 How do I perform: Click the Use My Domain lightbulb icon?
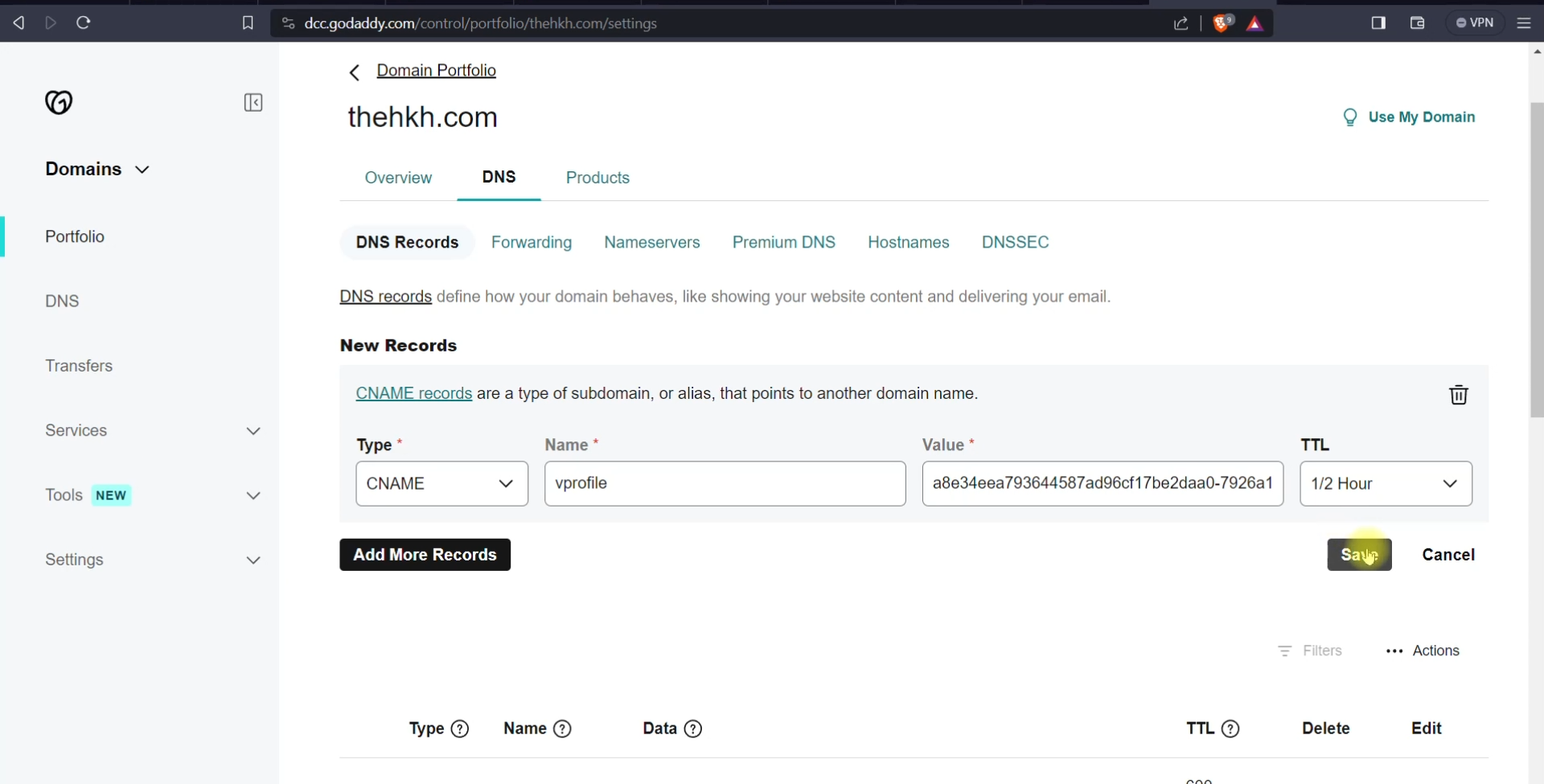(x=1350, y=117)
